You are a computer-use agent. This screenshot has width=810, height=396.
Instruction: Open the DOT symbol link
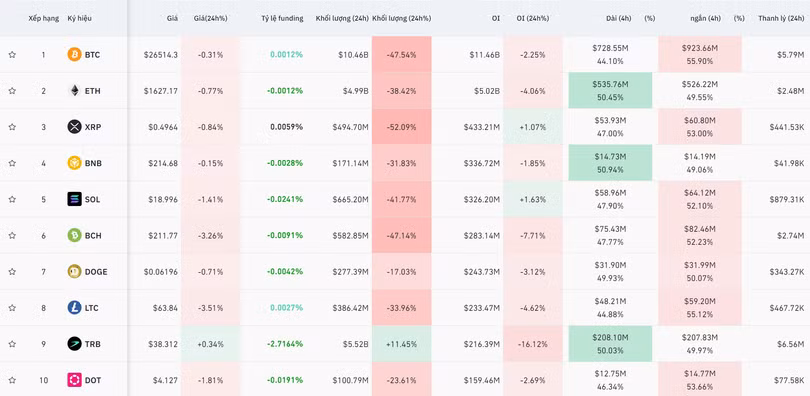[93, 380]
